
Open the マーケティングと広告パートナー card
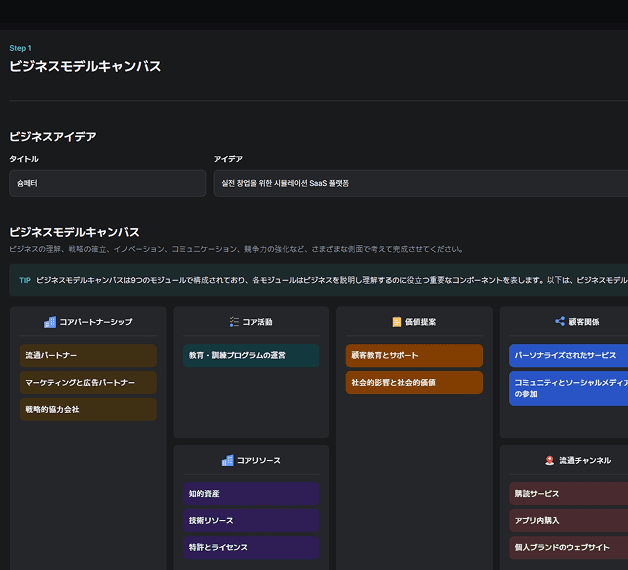click(88, 382)
